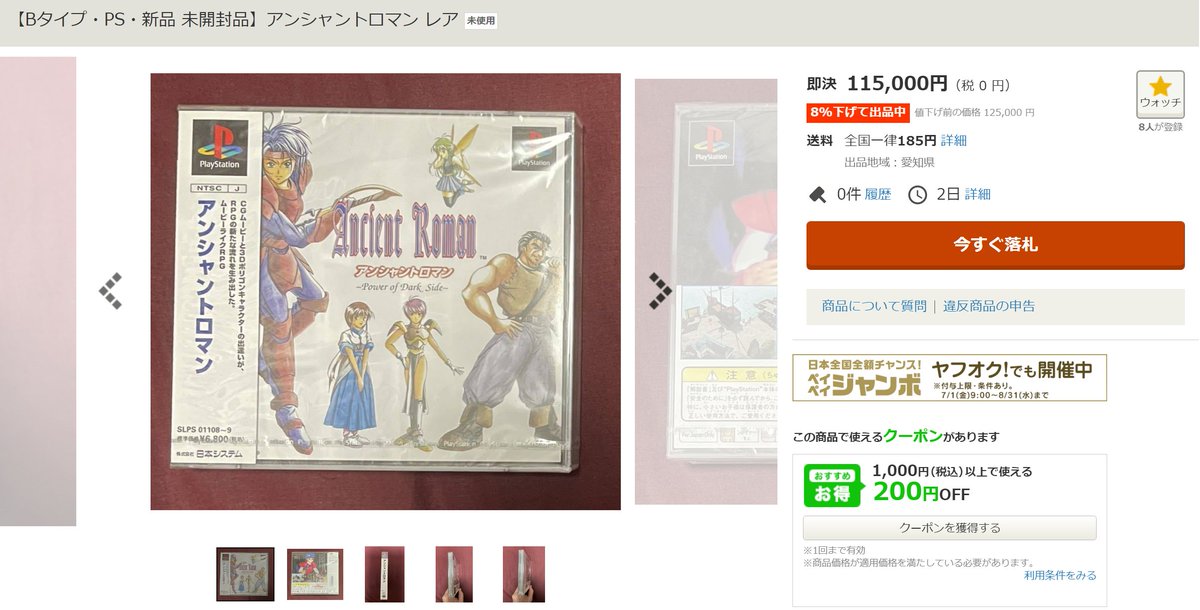Open shipping fee 詳細 link
The image size is (1200, 610).
pos(954,141)
